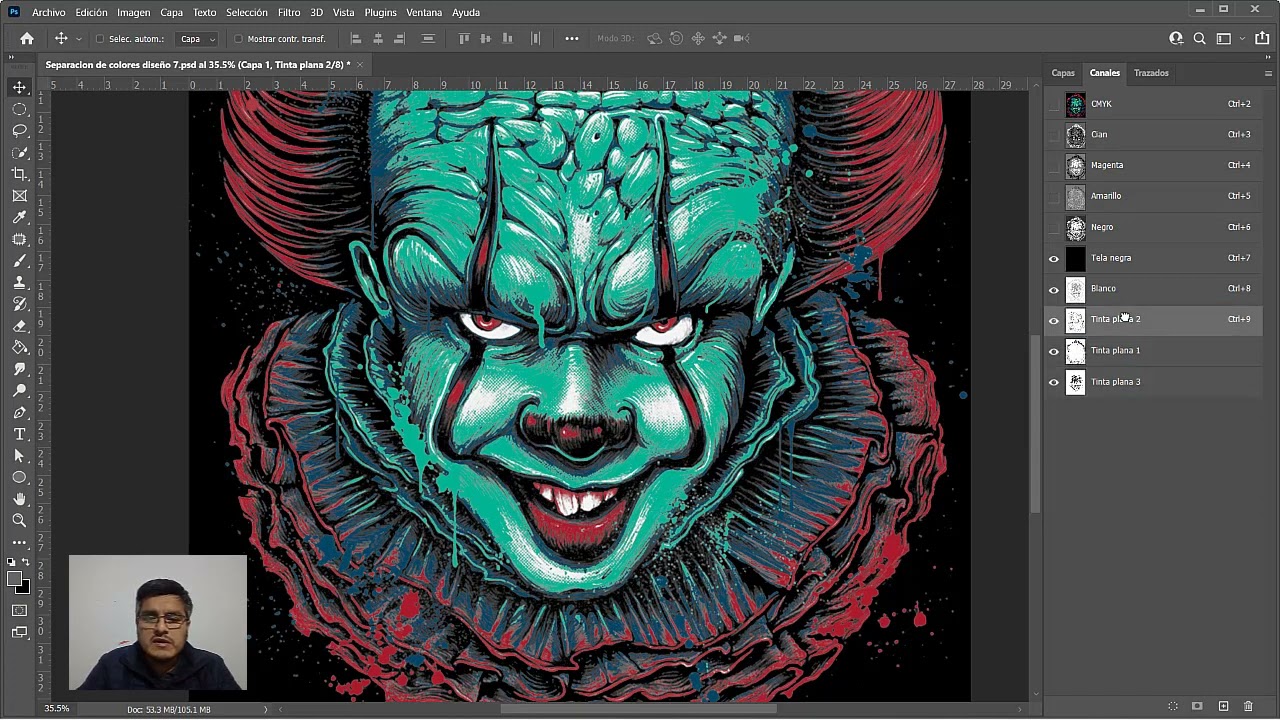The width and height of the screenshot is (1280, 720).
Task: Select the Move tool in toolbar
Action: click(x=19, y=87)
